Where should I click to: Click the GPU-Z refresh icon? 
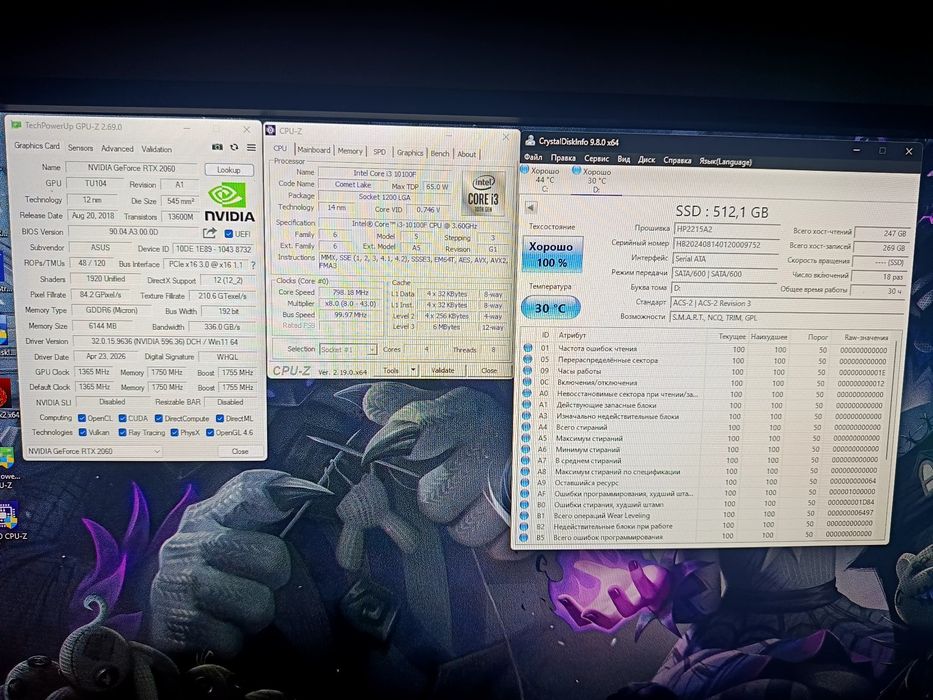click(x=234, y=147)
